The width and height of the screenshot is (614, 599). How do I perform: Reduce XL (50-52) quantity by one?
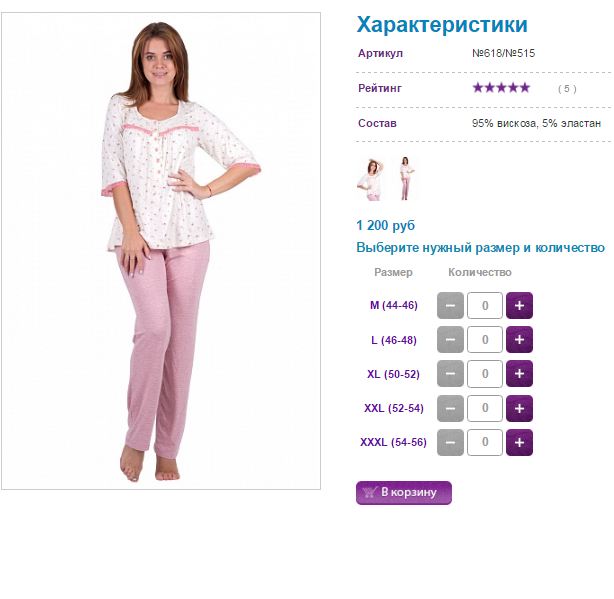click(450, 374)
